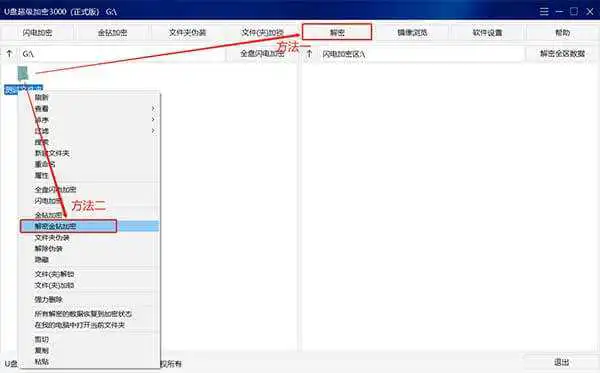Choose 文件(夹)加锁 in the context menu
This screenshot has width=600, height=373.
(89, 285)
